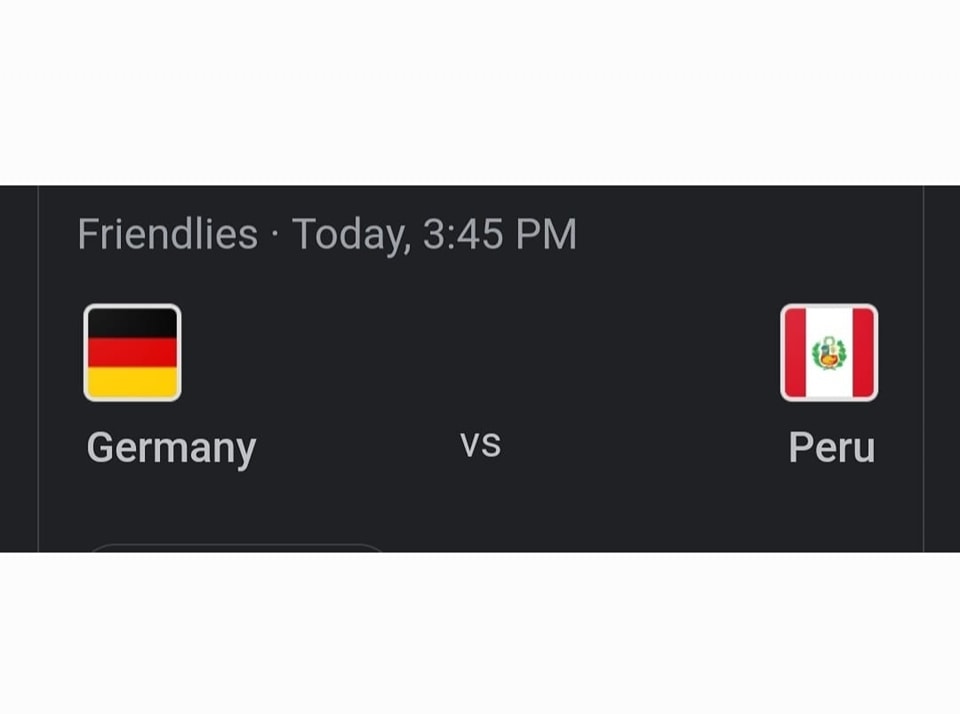Click the blank white area above the match card

click(x=480, y=92)
